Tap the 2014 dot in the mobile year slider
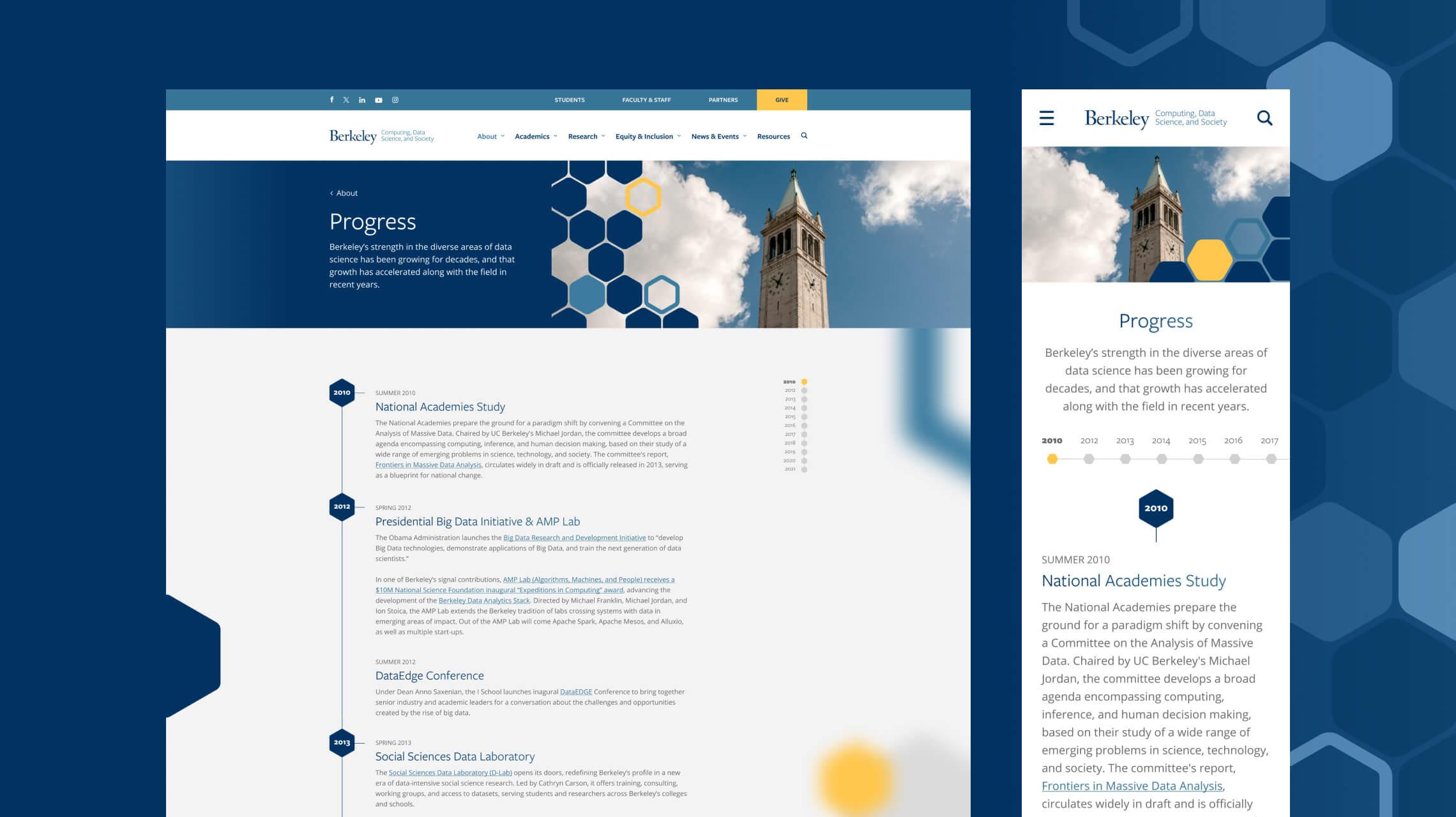Screen dimensions: 1456x817 click(1162, 459)
